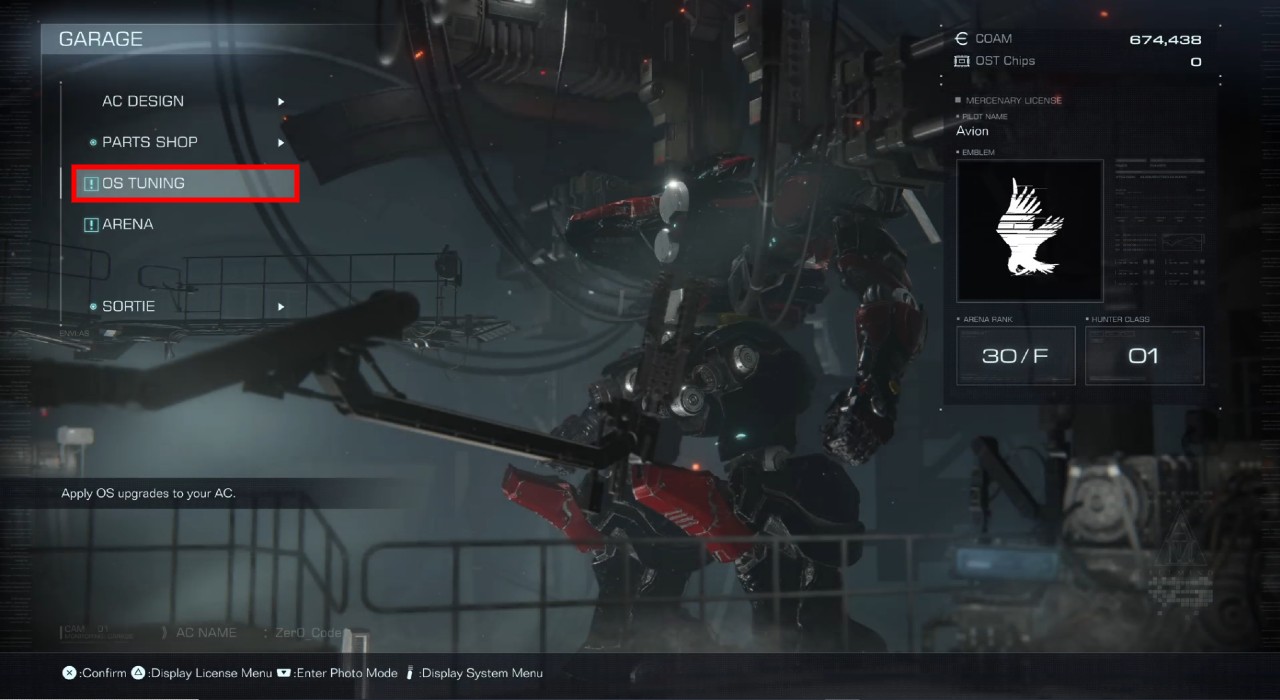Viewport: 1280px width, 700px height.
Task: Click the GARAGE header title
Action: (101, 39)
